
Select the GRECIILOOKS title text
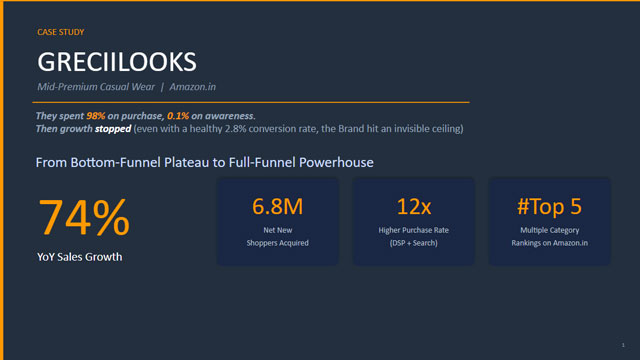click(117, 62)
